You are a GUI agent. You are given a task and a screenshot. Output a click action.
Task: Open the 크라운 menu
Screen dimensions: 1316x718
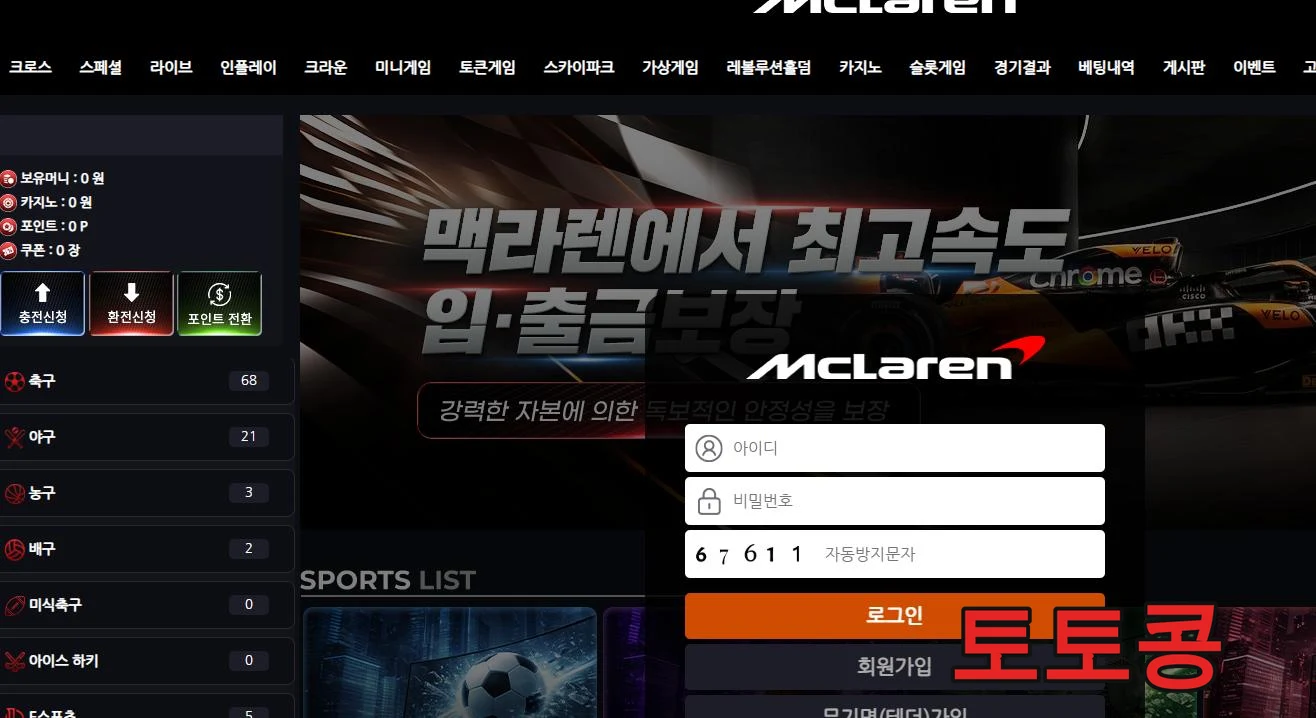(x=326, y=68)
